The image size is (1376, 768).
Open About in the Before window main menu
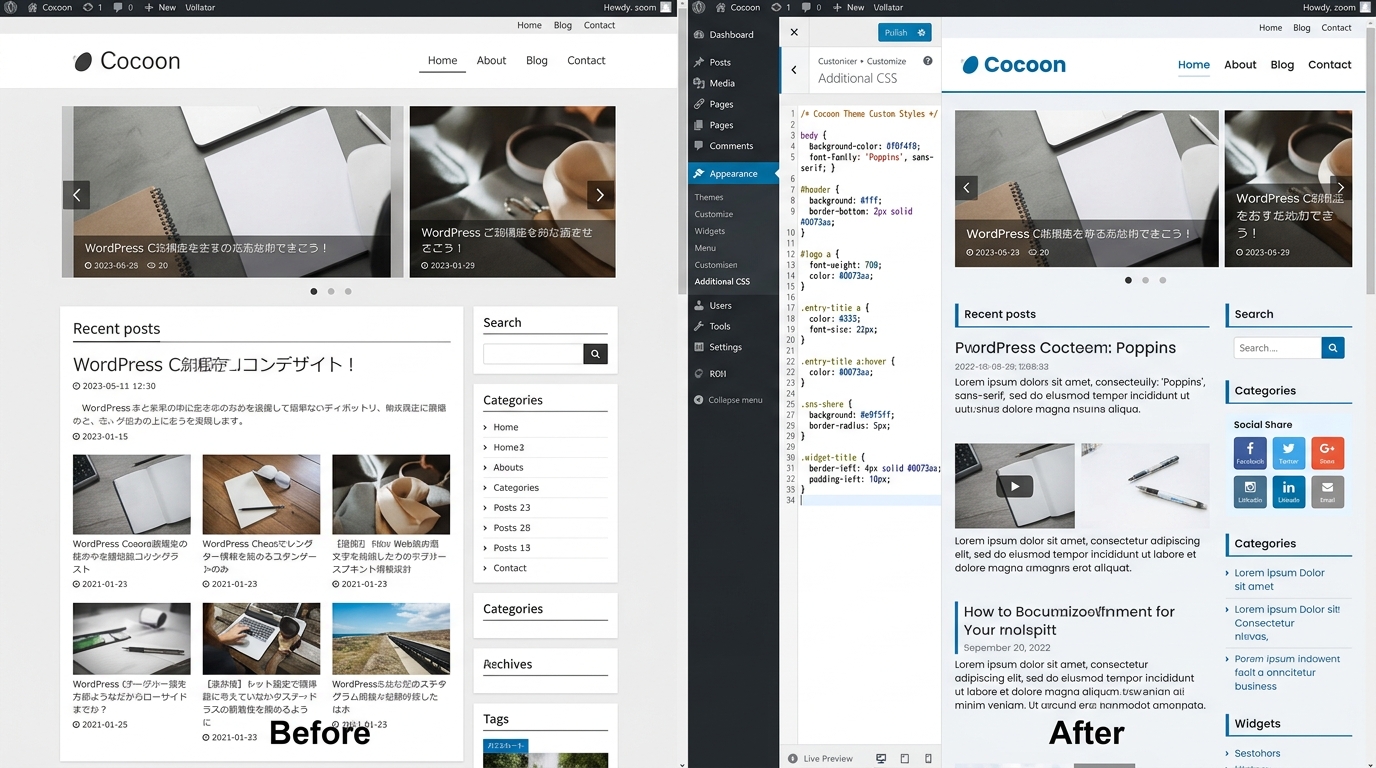click(491, 60)
